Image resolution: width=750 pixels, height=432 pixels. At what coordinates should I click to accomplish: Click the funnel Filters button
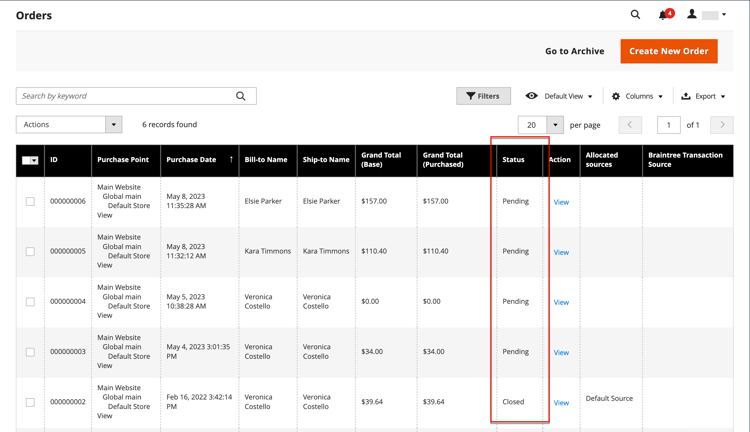click(x=483, y=96)
